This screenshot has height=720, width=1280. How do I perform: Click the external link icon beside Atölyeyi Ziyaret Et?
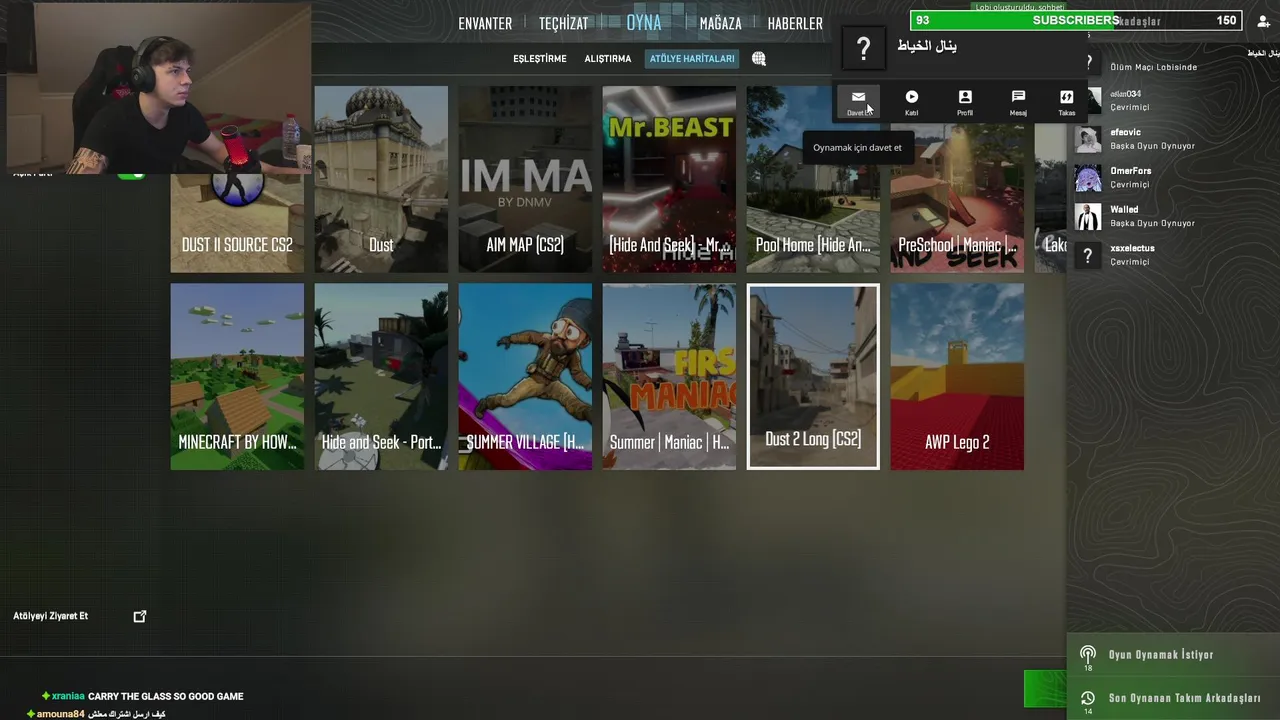tap(140, 616)
